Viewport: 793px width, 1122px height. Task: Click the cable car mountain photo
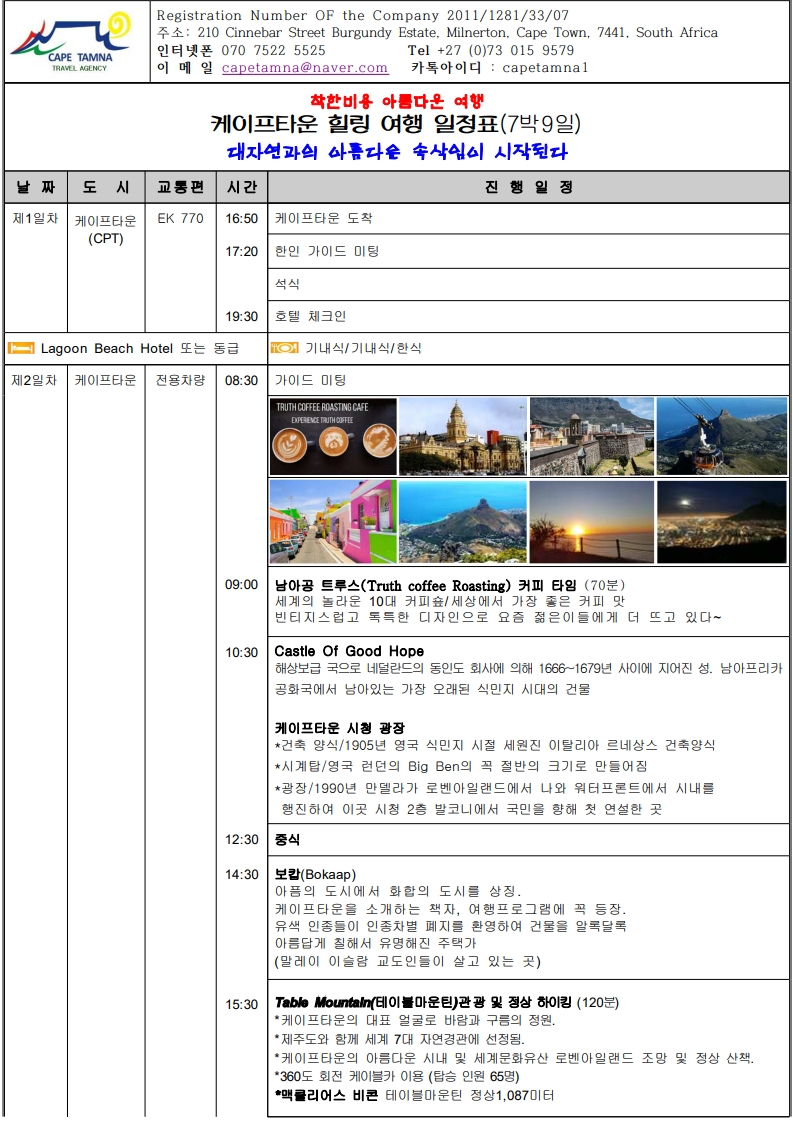coord(721,436)
